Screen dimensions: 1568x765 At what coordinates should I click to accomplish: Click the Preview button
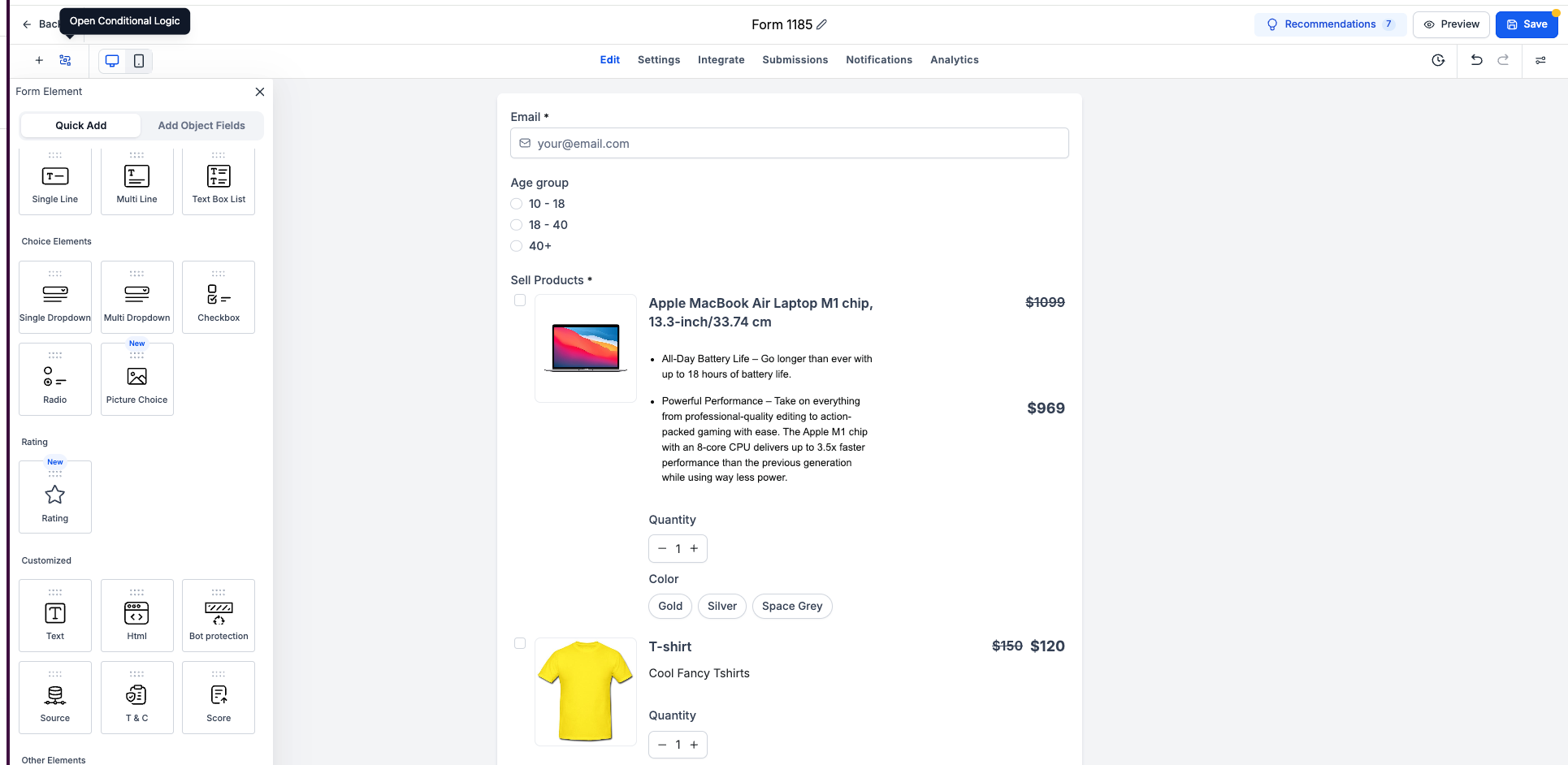[x=1451, y=24]
